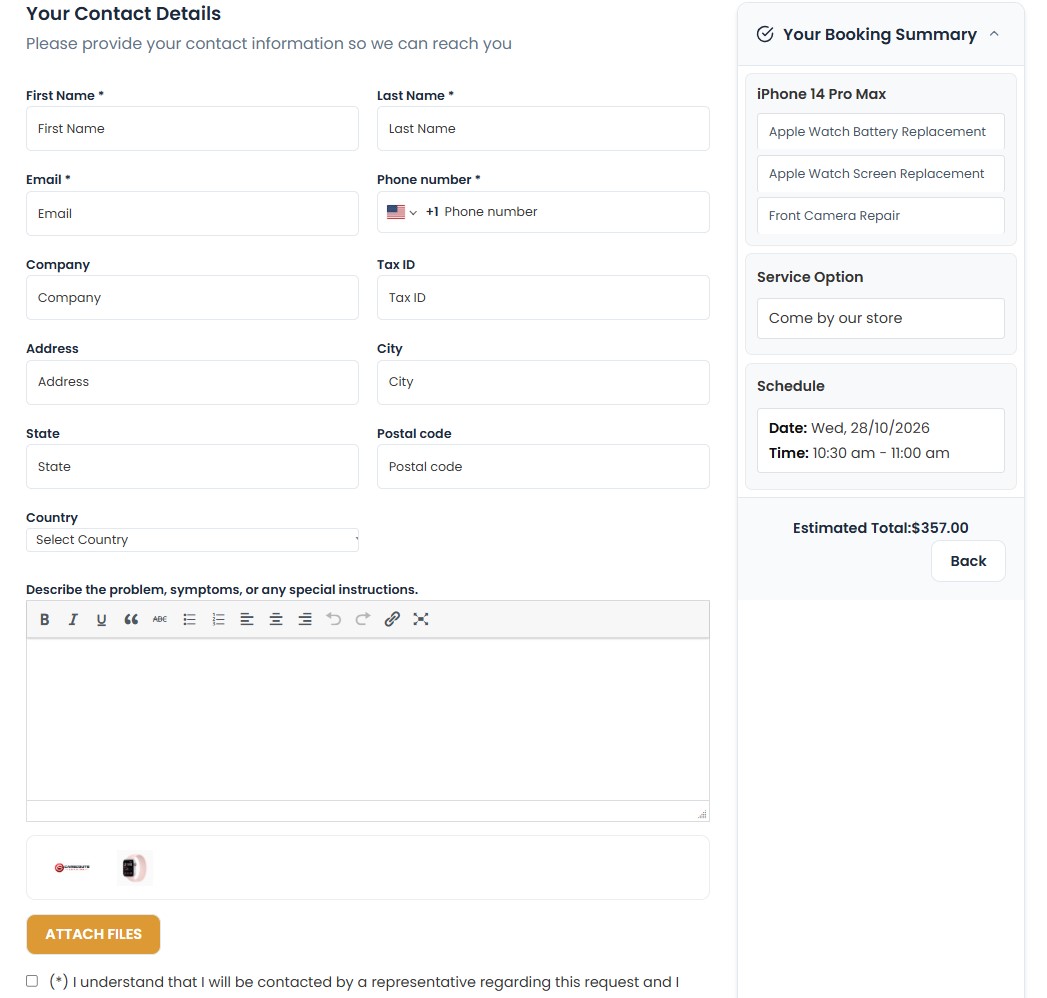Select Front Camera Repair summary item
This screenshot has height=998, width=1047.
[x=881, y=216]
